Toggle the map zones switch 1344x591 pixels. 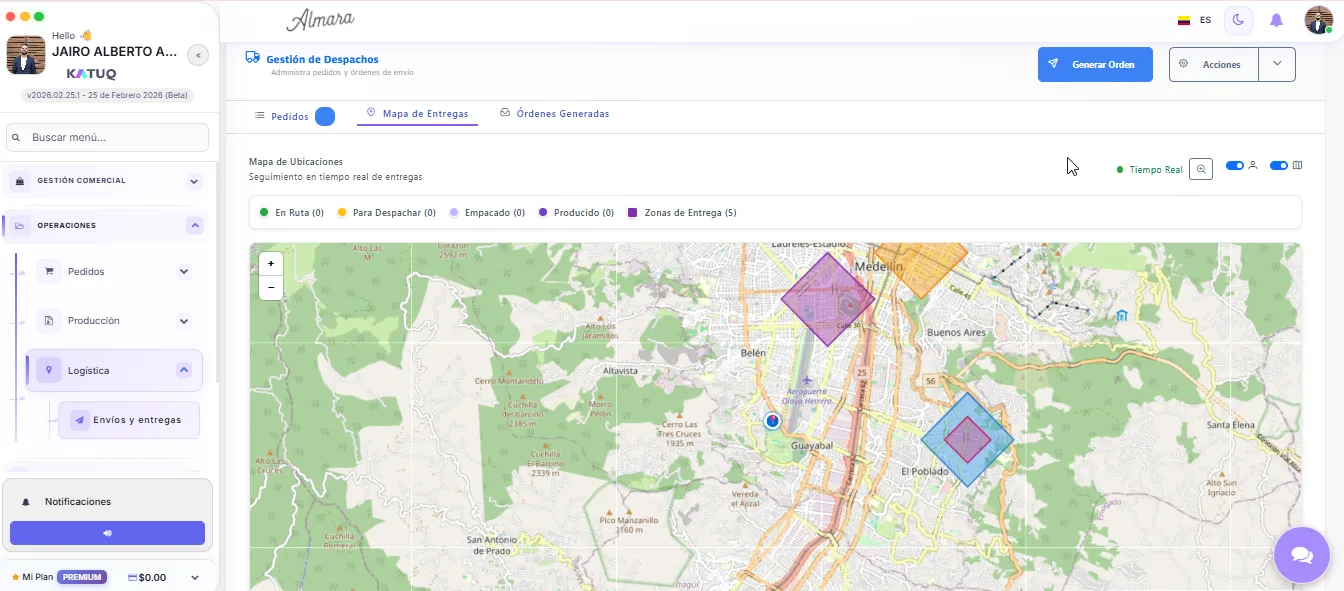click(x=1279, y=166)
